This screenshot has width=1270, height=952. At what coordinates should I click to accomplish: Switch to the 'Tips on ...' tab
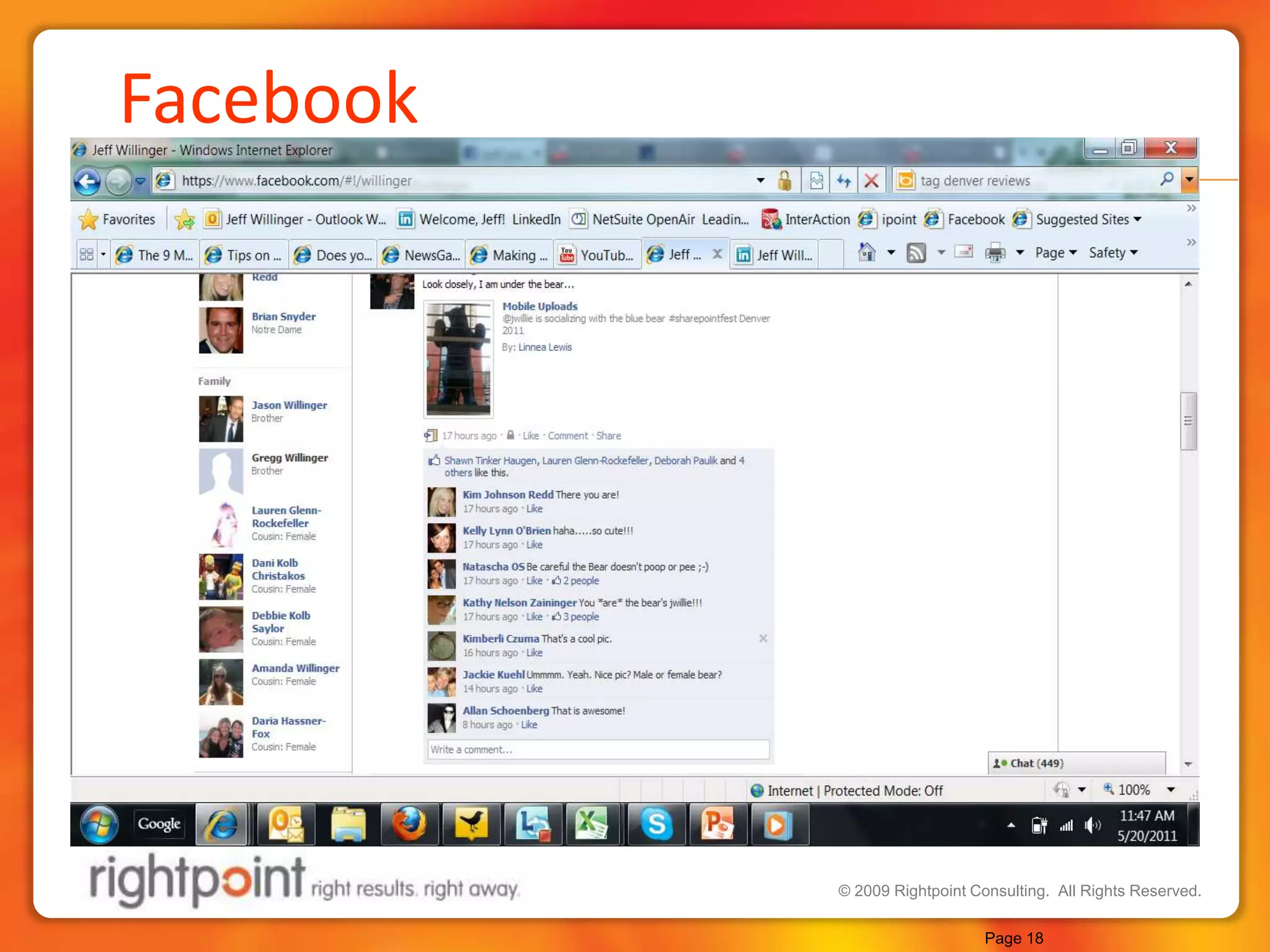tap(244, 255)
